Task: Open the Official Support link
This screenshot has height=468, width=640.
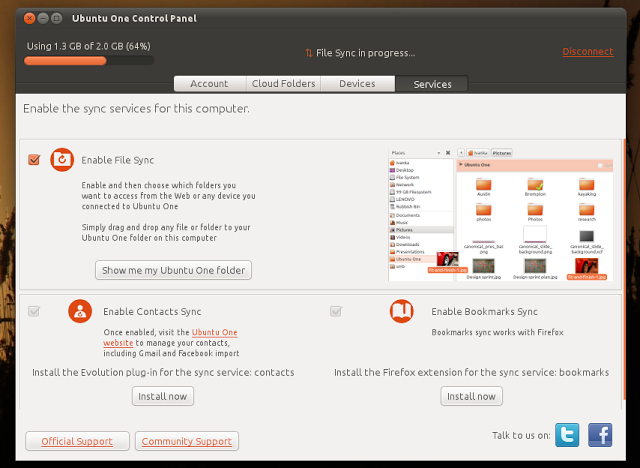Action: coord(77,441)
